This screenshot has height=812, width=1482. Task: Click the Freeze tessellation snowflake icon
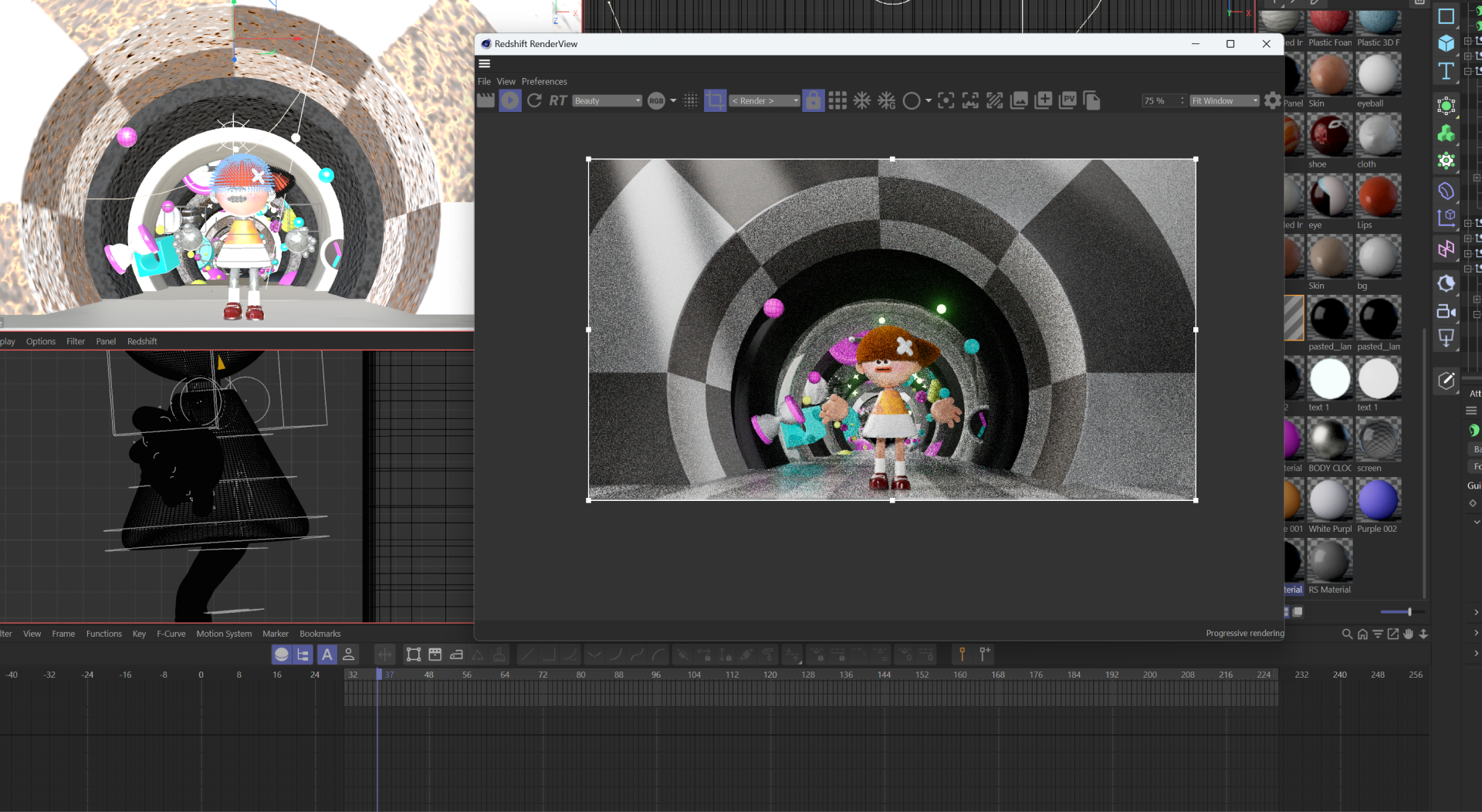[862, 100]
